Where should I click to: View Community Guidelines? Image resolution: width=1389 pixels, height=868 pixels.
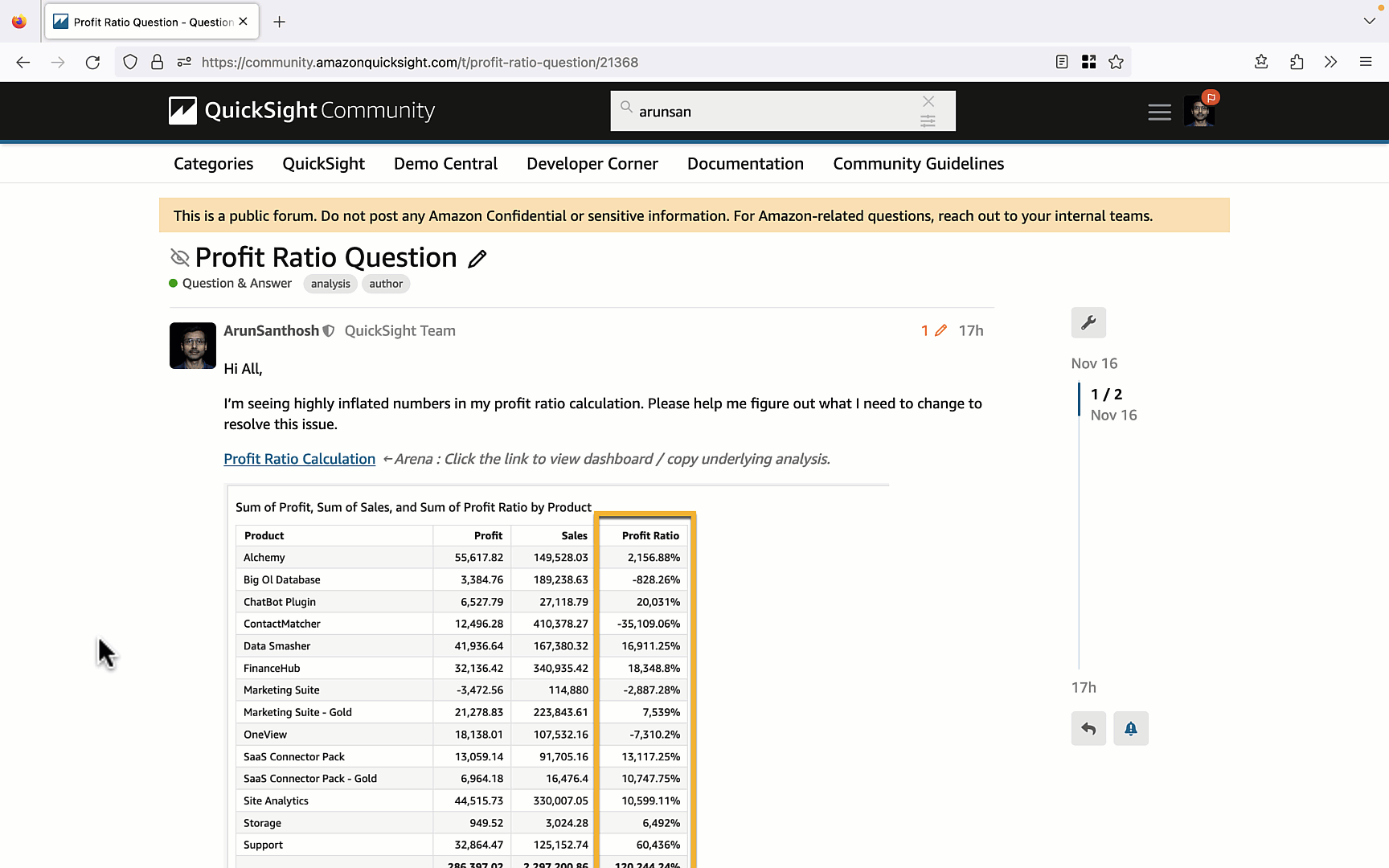(919, 163)
